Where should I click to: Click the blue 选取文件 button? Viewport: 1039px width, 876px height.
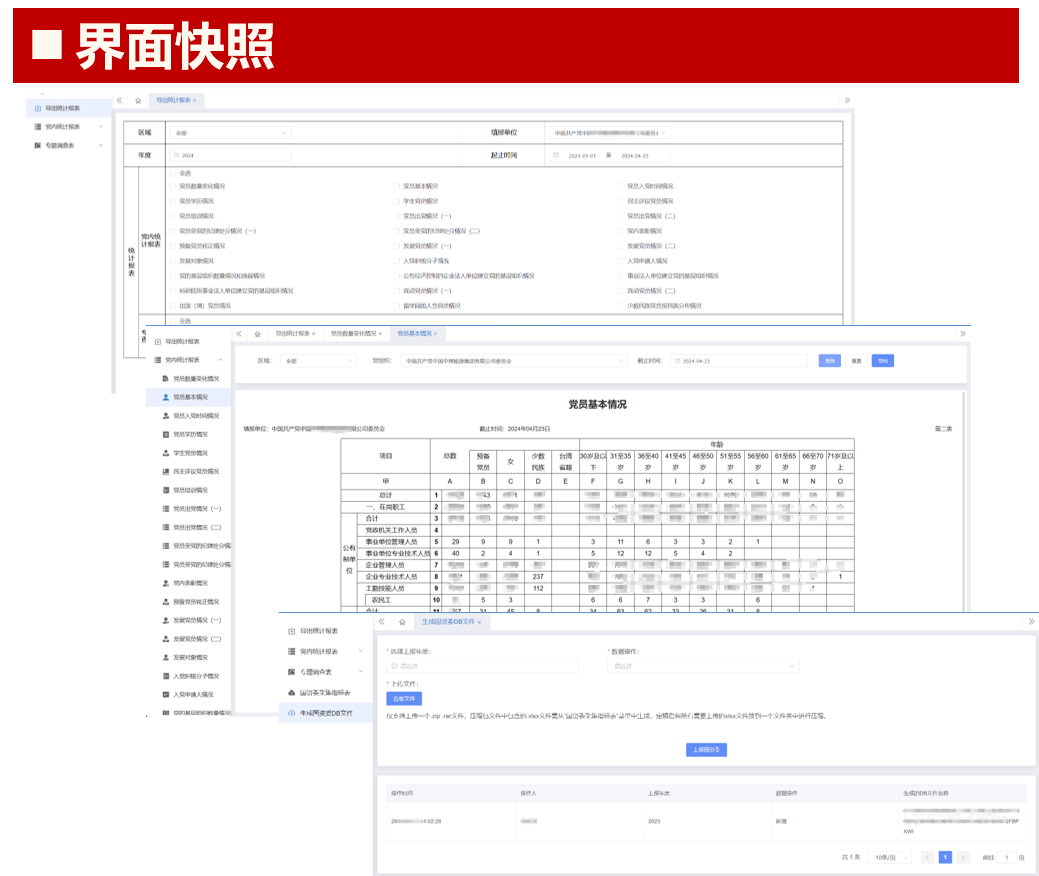point(405,698)
